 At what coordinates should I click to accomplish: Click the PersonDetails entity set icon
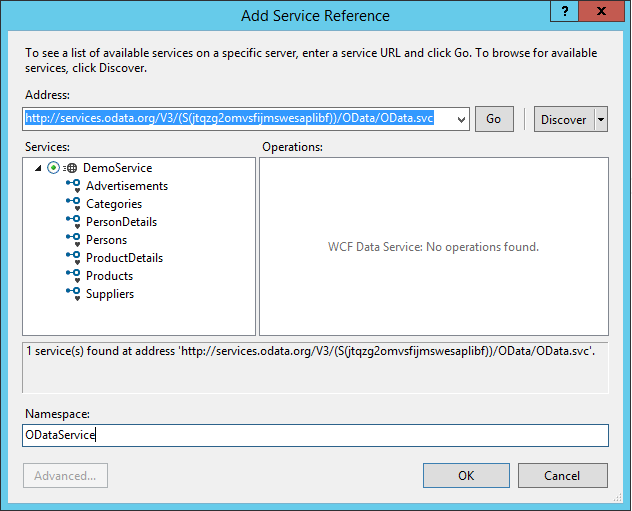click(73, 222)
